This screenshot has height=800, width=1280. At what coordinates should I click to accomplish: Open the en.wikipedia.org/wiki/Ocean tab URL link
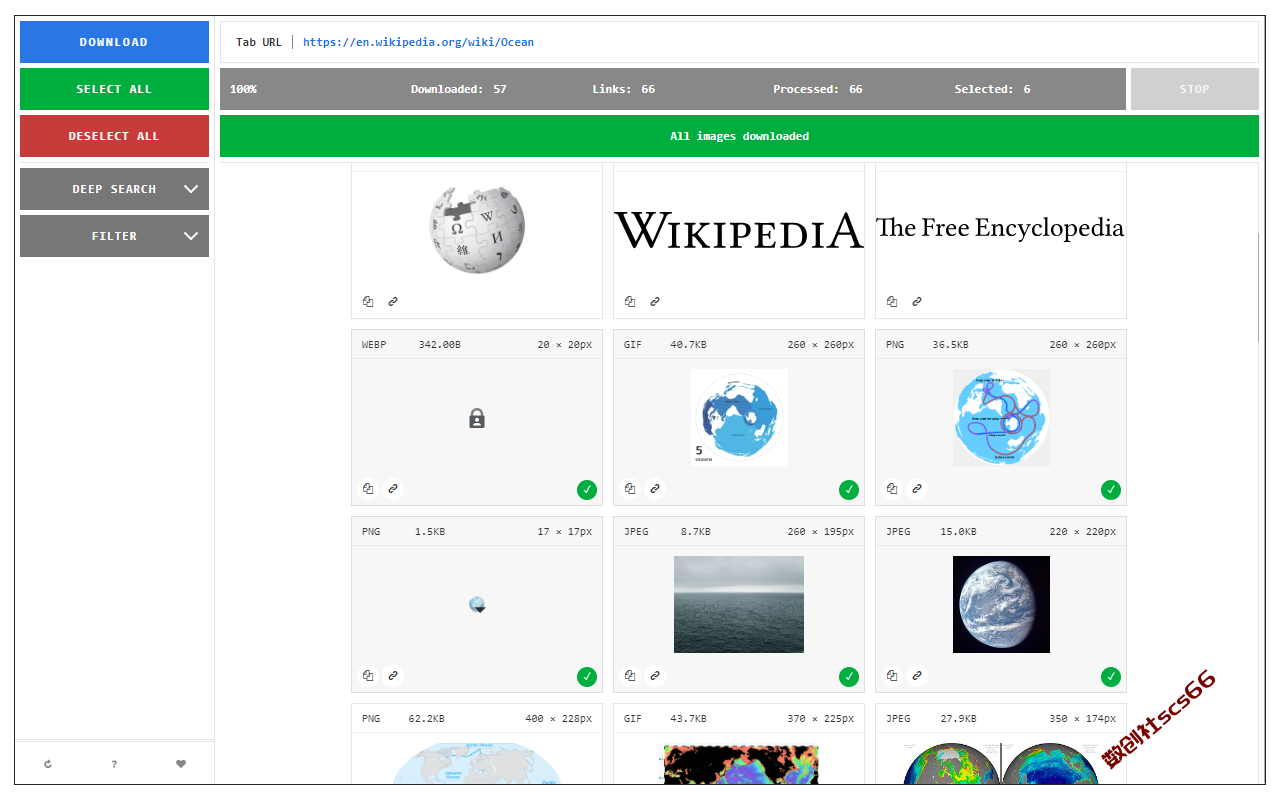coord(418,42)
